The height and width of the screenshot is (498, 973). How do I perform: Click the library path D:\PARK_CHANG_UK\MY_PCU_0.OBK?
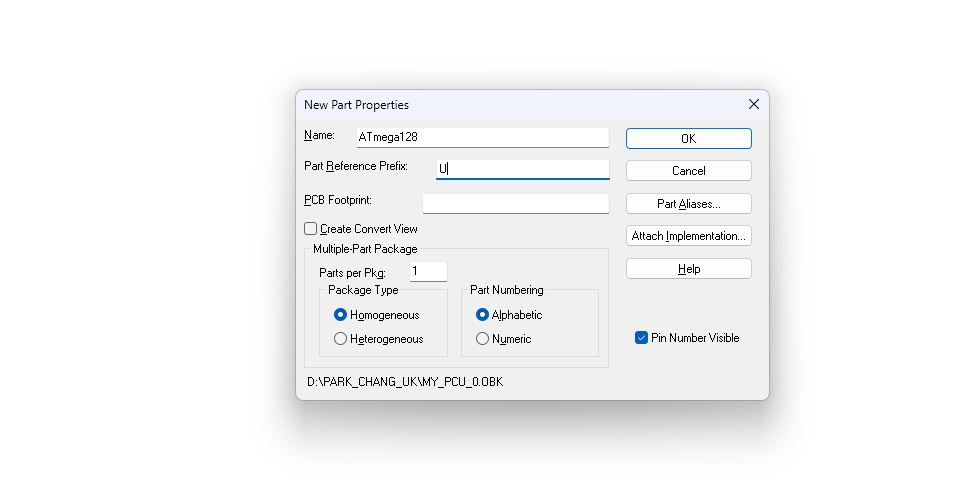tap(405, 381)
